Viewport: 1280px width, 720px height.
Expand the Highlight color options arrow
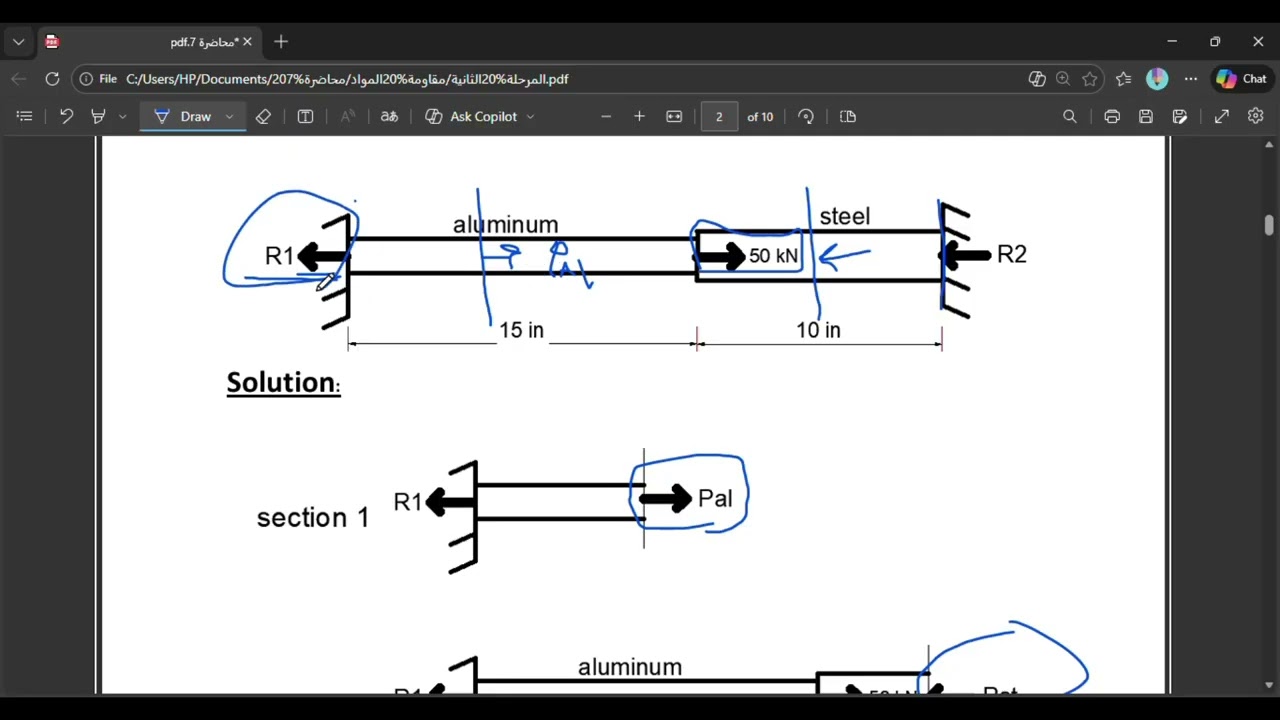pos(122,116)
